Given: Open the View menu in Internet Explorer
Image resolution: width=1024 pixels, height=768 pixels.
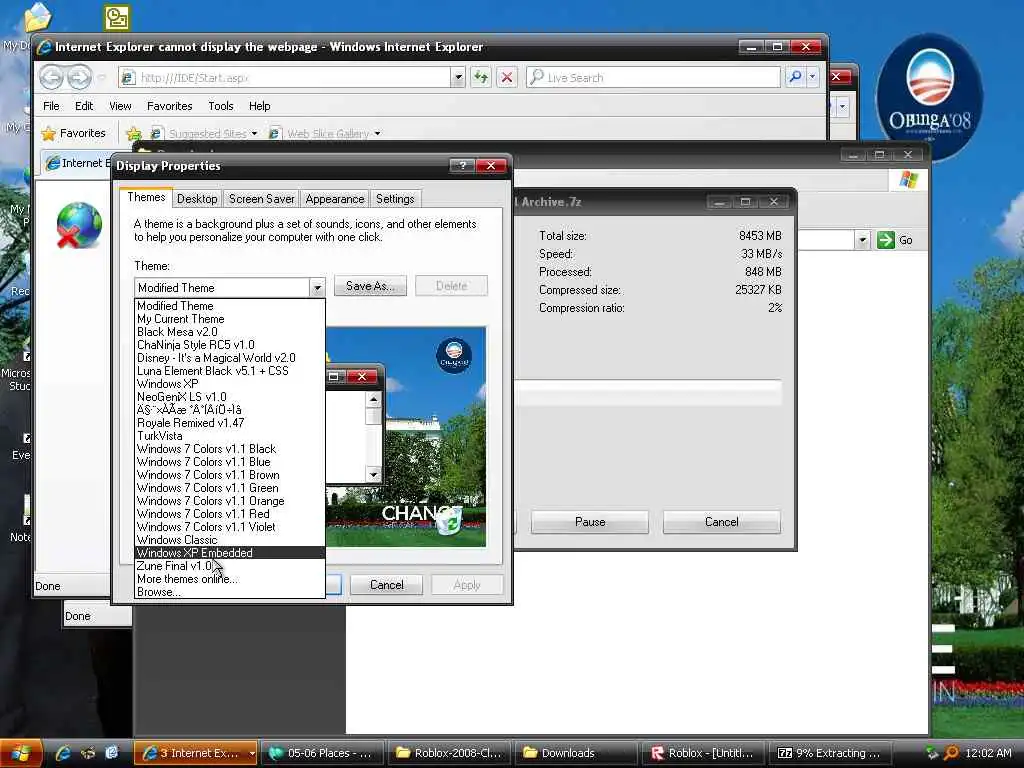Looking at the screenshot, I should pos(120,106).
